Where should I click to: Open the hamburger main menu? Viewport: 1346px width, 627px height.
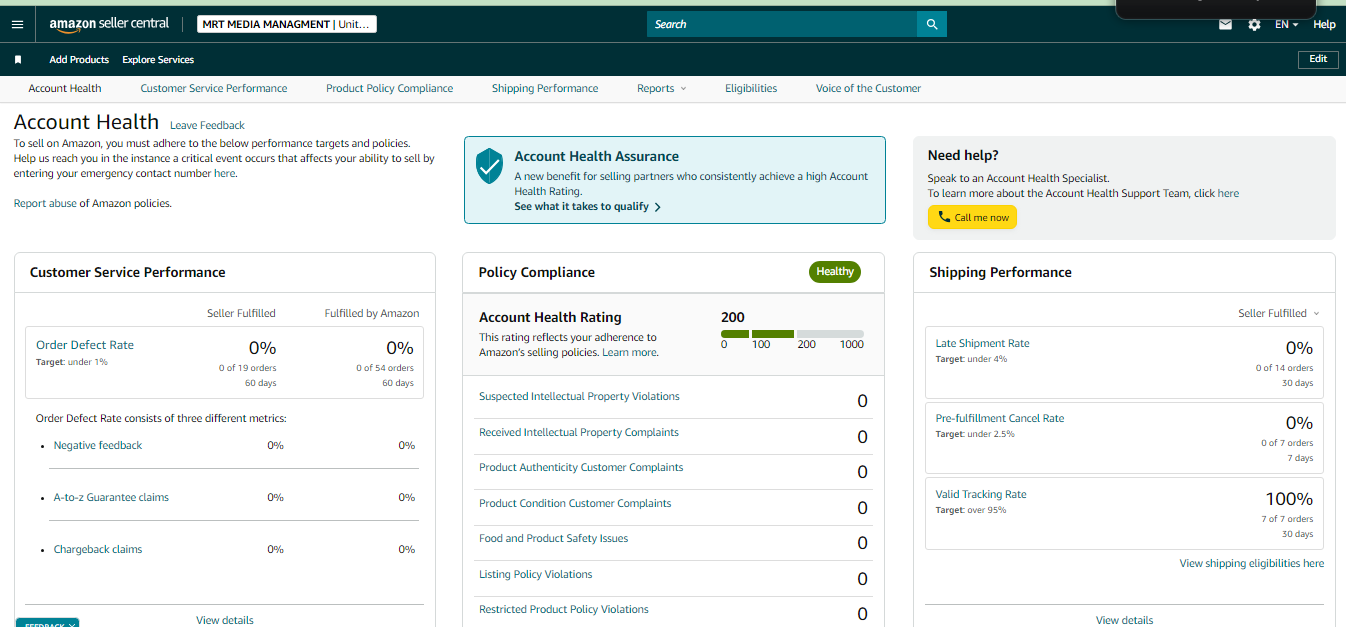tap(17, 24)
